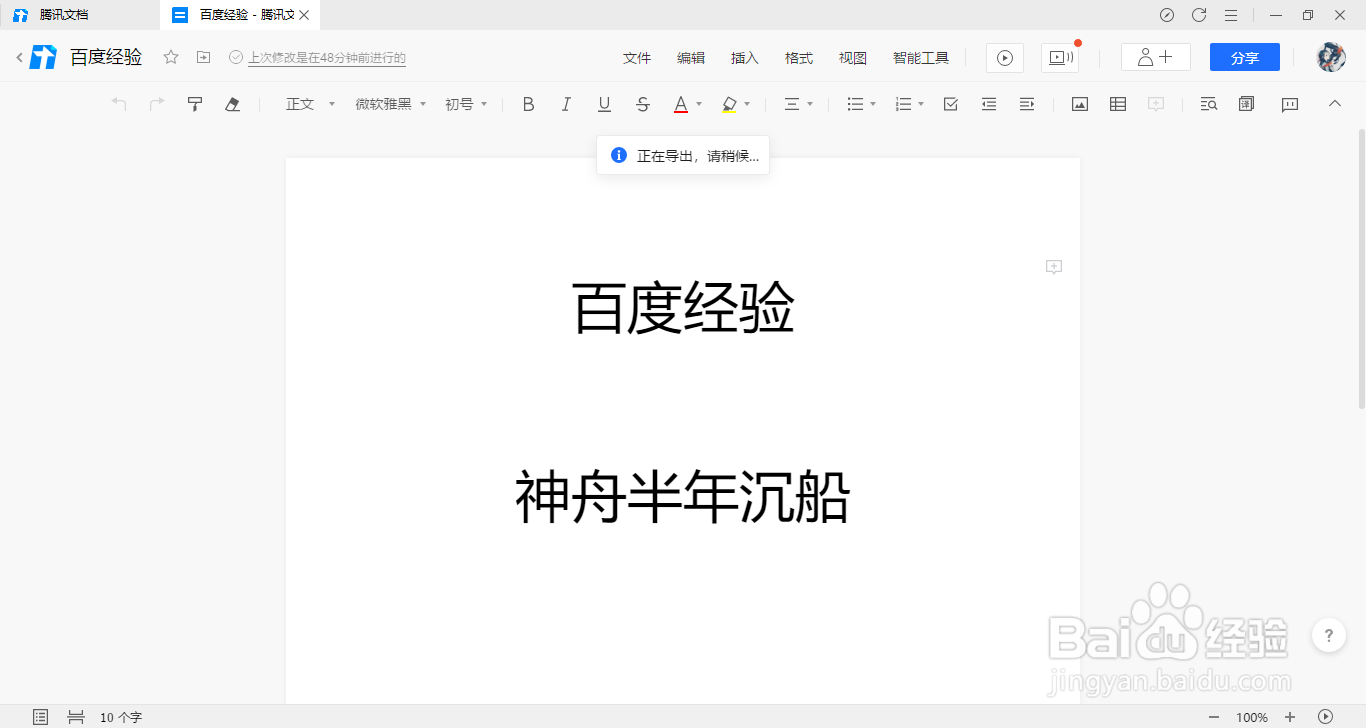Switch to the 腾讯文档 tab
This screenshot has height=728, width=1366.
click(80, 15)
